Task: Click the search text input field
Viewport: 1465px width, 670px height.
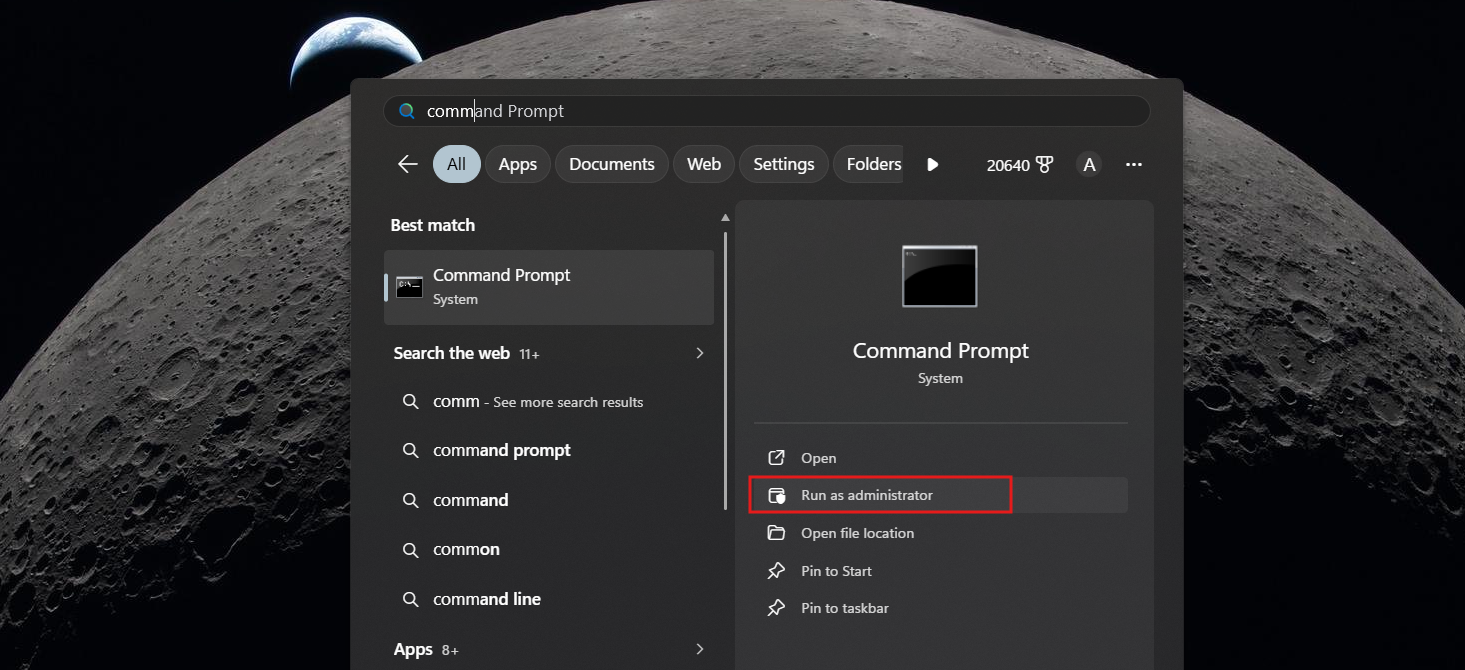Action: pos(766,111)
